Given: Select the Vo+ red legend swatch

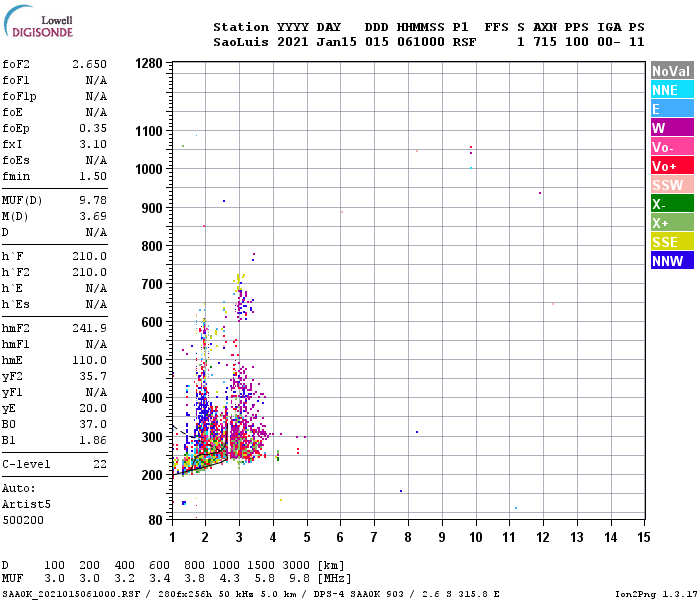Looking at the screenshot, I should click(x=672, y=166).
